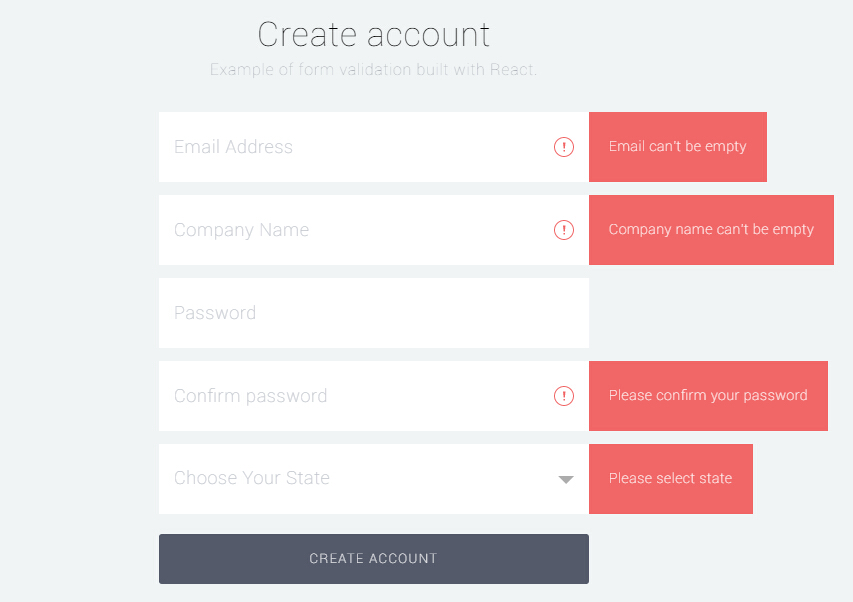Click the React form validation subtitle text

(373, 69)
